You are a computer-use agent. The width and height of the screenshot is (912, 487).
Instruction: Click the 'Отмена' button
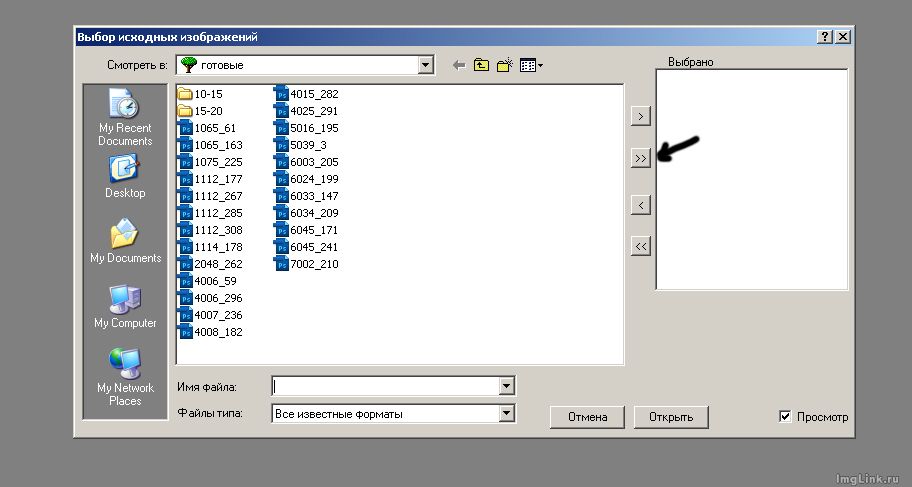click(x=587, y=417)
